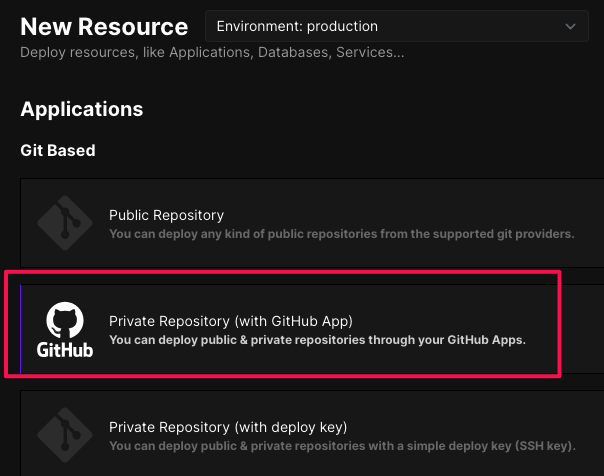This screenshot has width=604, height=476.
Task: Choose Private Repository (with deploy key) title
Action: tap(228, 427)
